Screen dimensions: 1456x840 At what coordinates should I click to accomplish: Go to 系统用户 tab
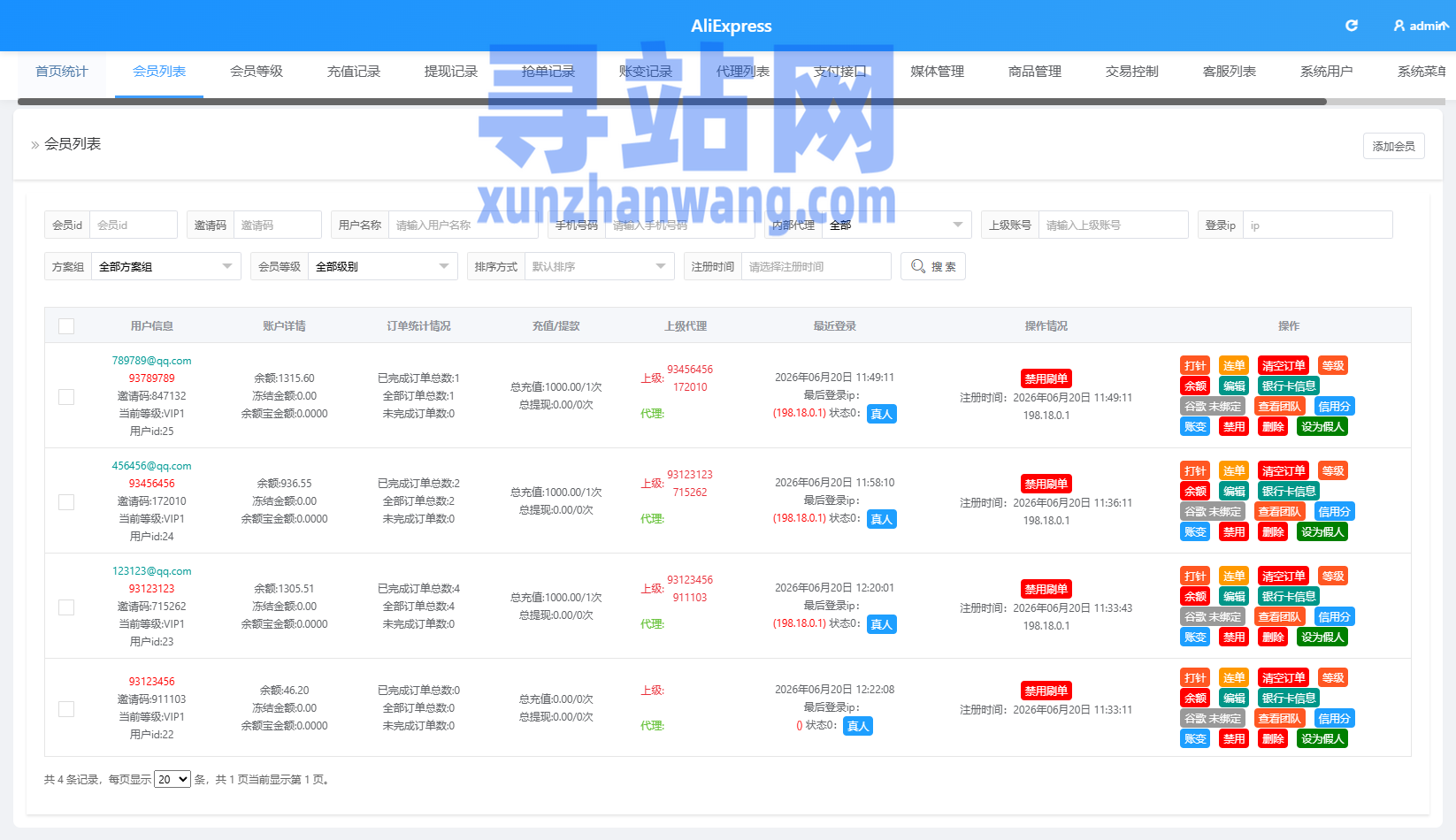click(1327, 72)
